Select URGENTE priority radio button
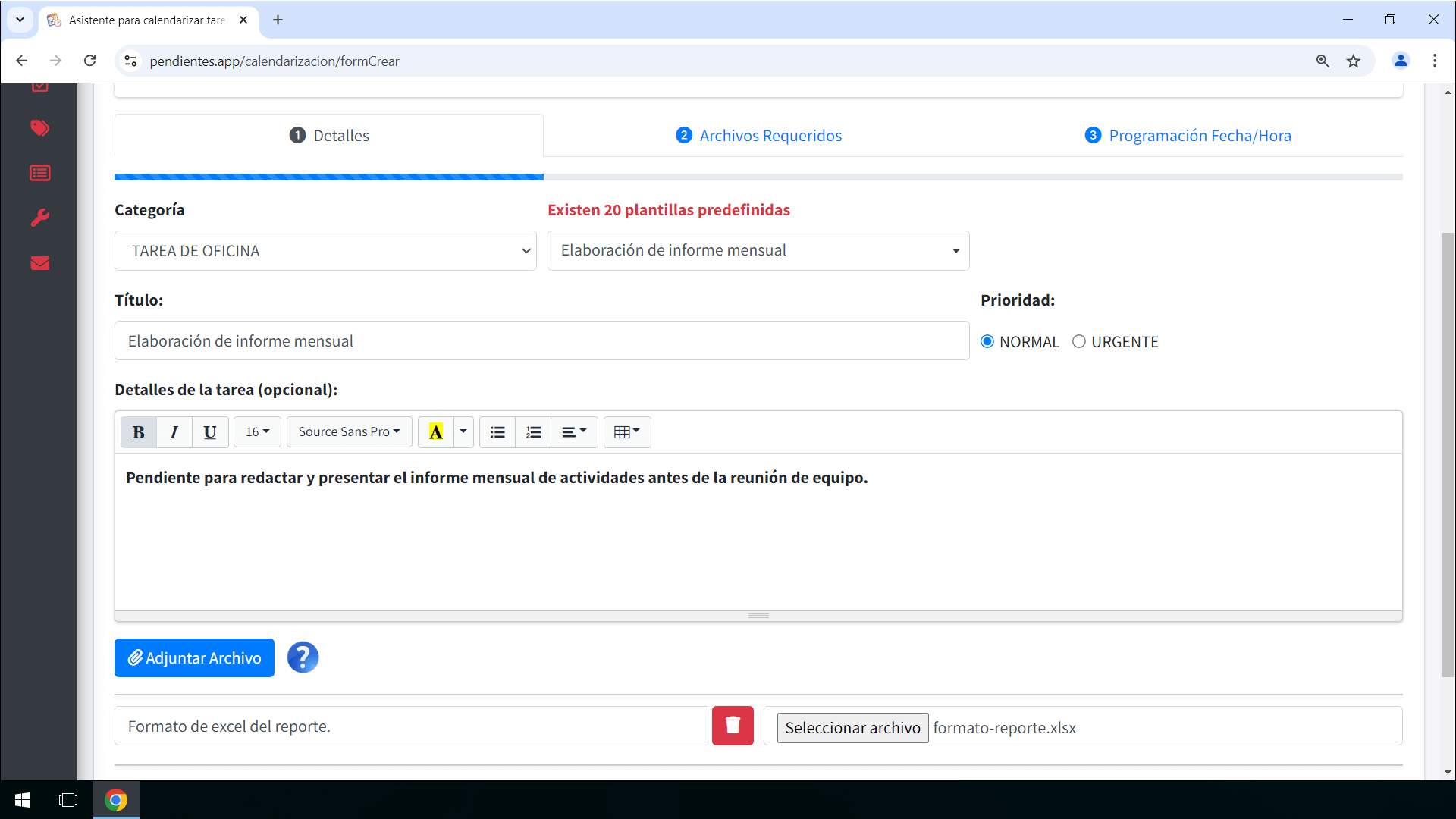This screenshot has height=819, width=1456. point(1079,342)
